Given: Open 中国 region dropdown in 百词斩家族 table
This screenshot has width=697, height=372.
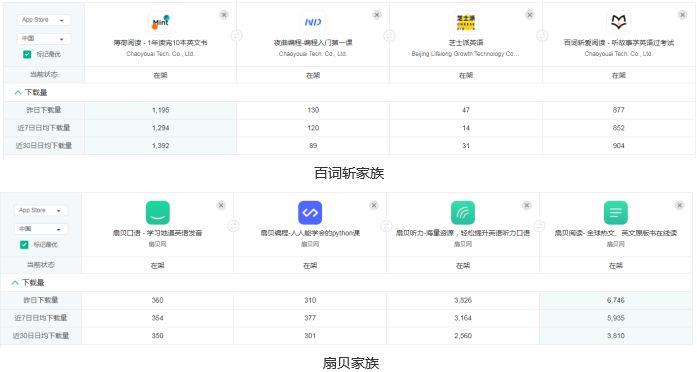Looking at the screenshot, I should pos(44,39).
